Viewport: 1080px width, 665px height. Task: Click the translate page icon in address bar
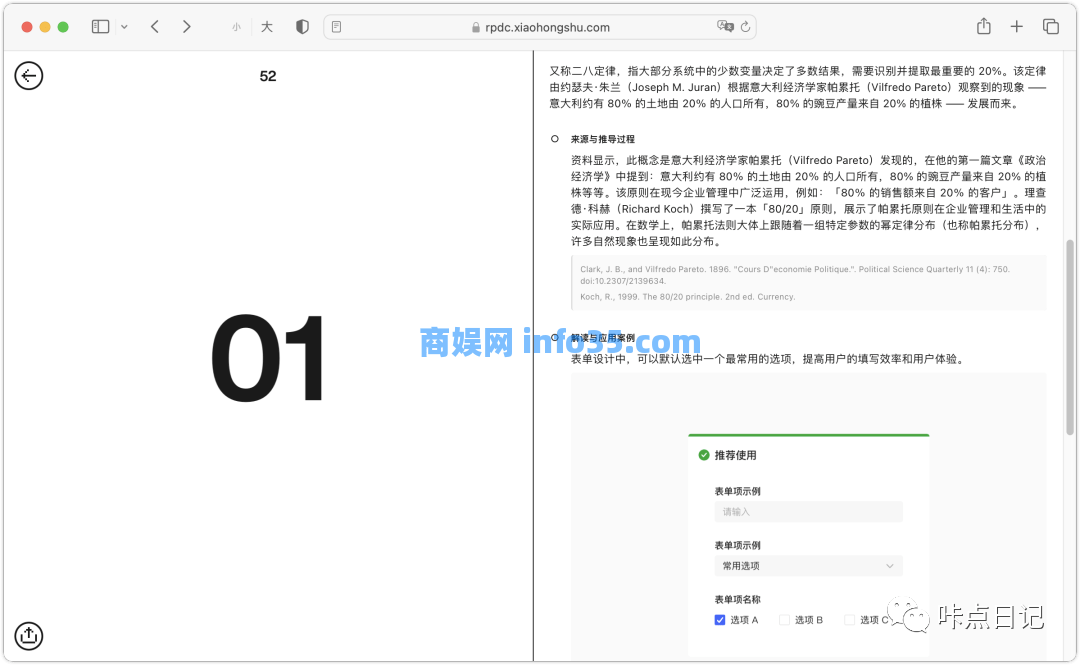click(725, 26)
